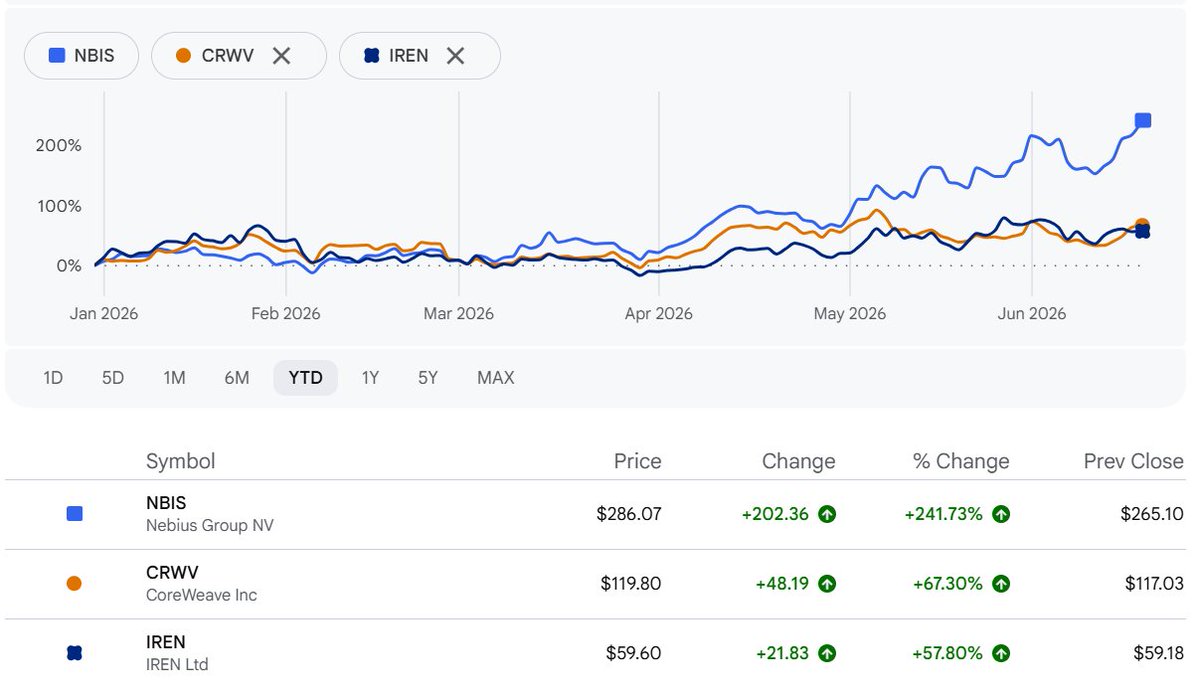The height and width of the screenshot is (698, 1200).
Task: Switch chart range to 6M
Action: (237, 378)
